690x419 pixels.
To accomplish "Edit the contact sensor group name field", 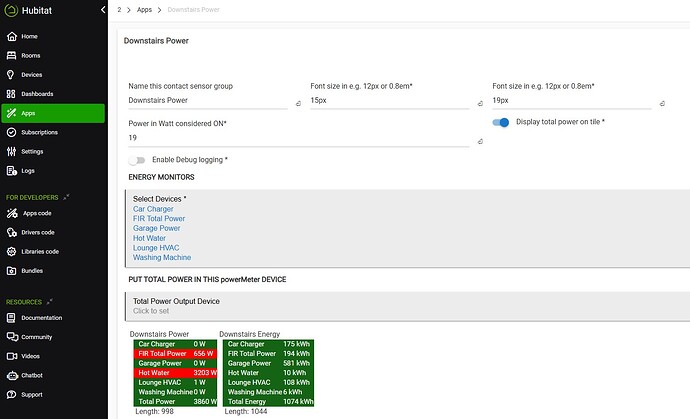I will point(210,101).
